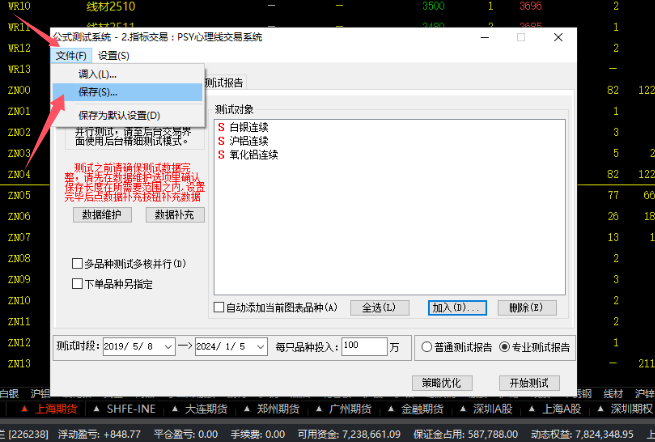The width and height of the screenshot is (655, 442).
Task: Expand the SHFE-INE tab triangle arrow
Action: pyautogui.click(x=96, y=409)
